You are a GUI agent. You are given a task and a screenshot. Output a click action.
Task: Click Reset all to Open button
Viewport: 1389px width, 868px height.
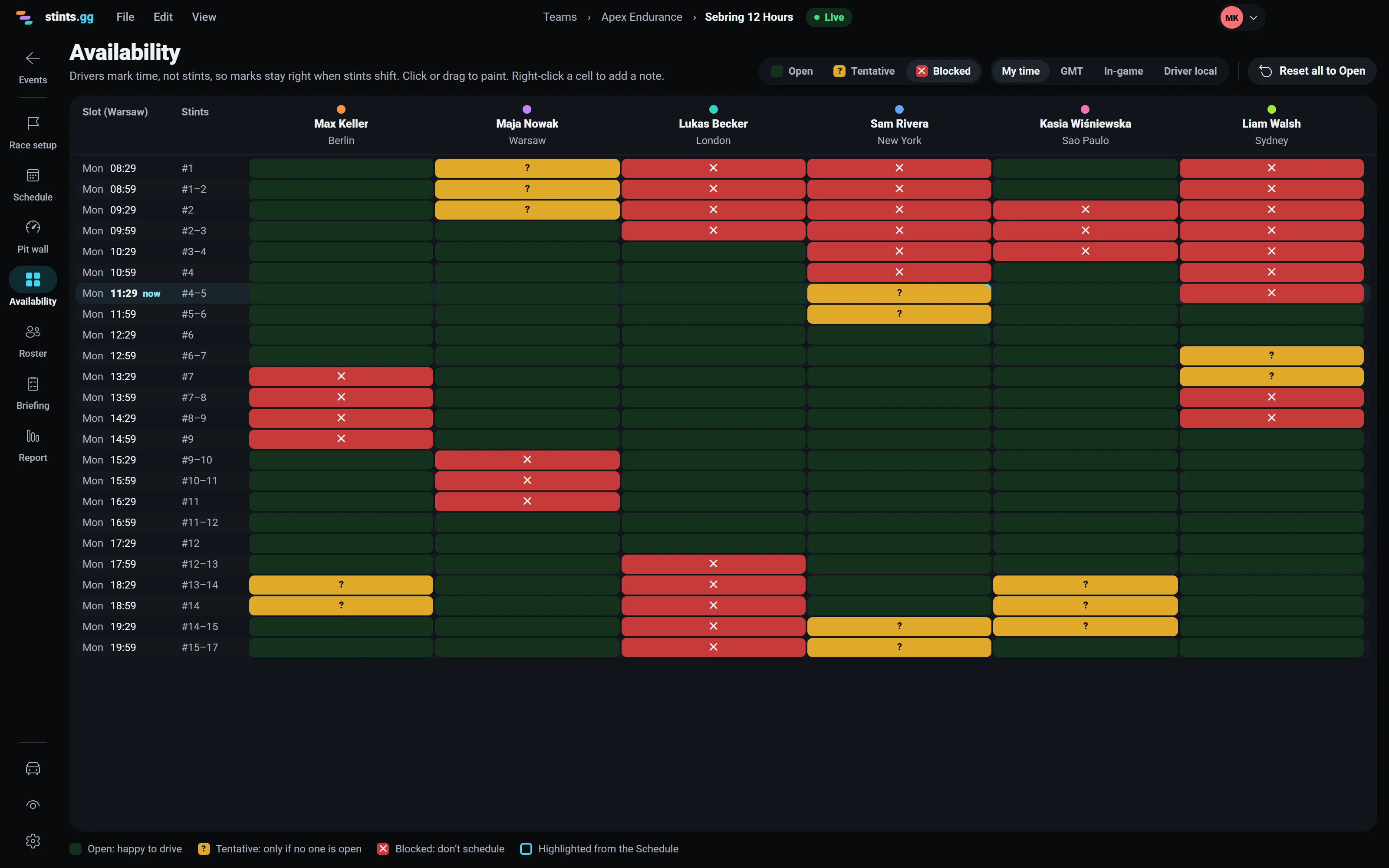coord(1311,71)
